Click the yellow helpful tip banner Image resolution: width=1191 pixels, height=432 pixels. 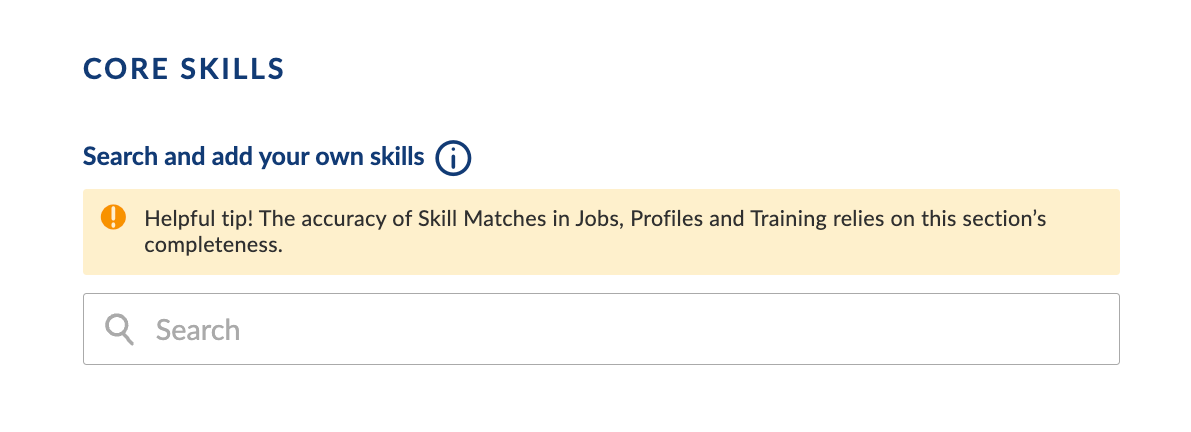point(601,232)
